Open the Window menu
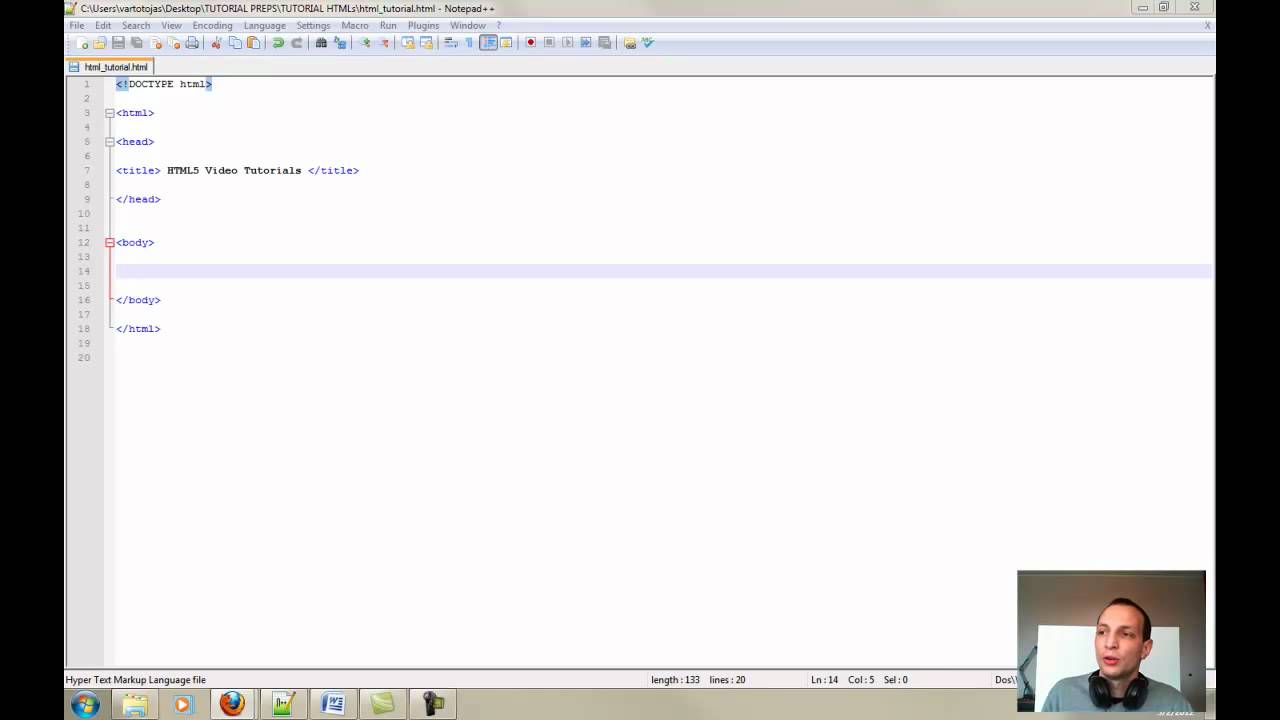This screenshot has height=720, width=1280. [x=467, y=25]
